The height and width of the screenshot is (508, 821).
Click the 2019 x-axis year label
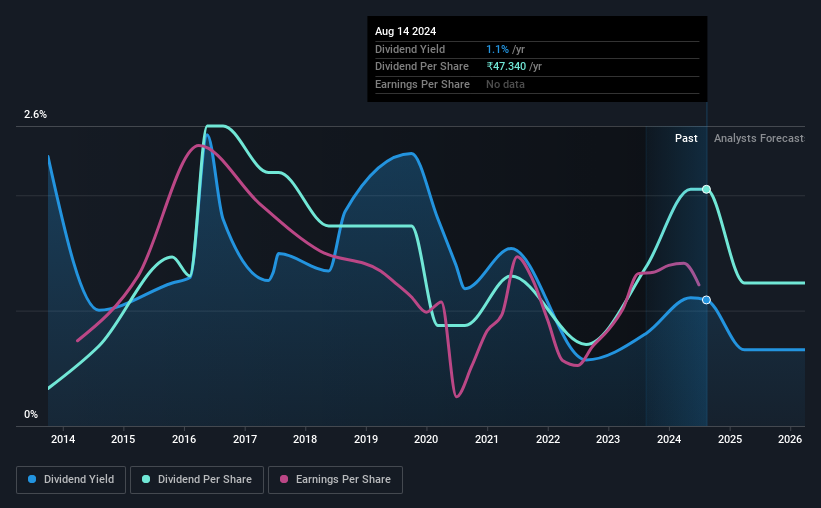click(x=365, y=439)
